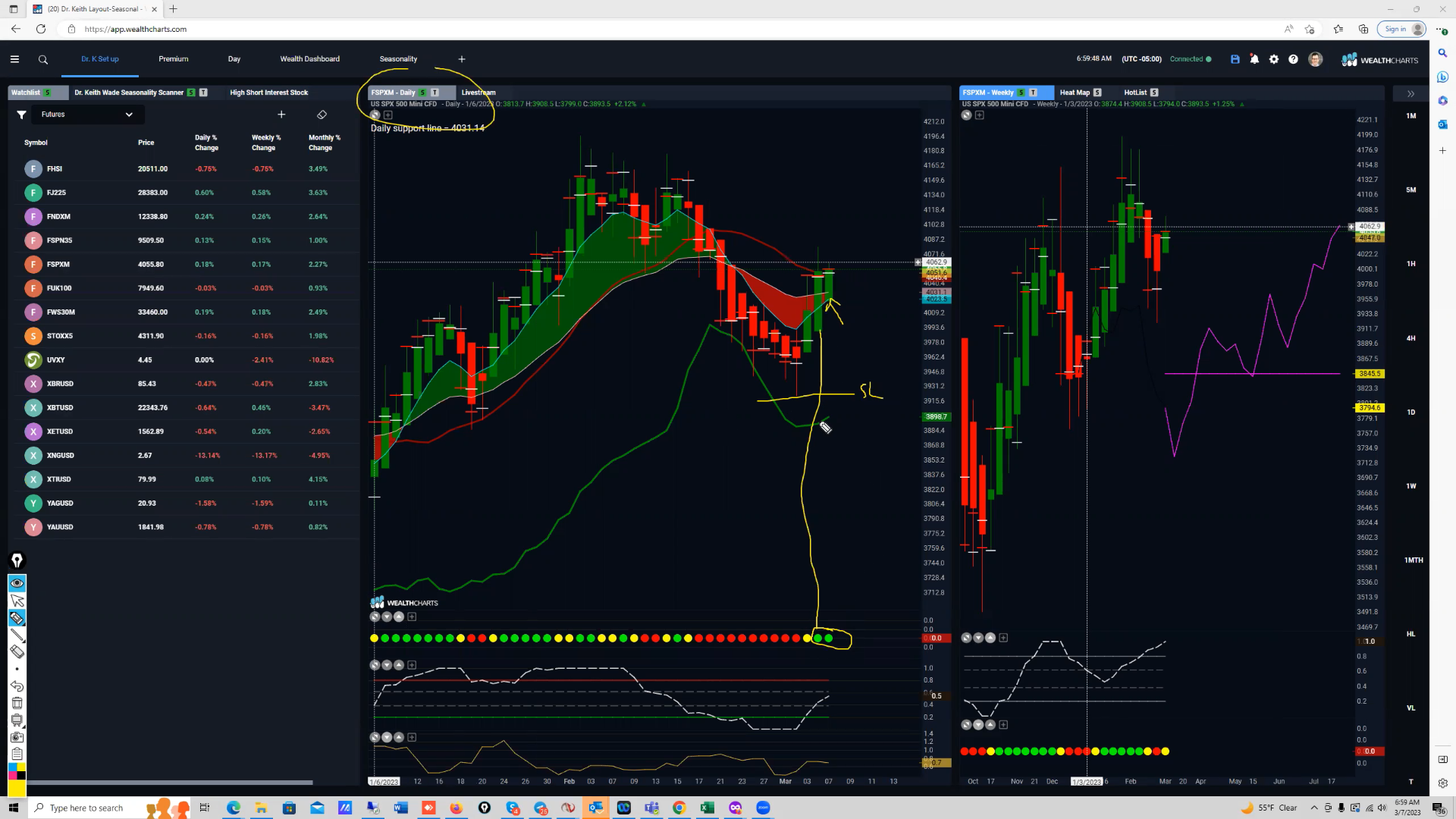Open the Wealth Dashboard tab
Image resolution: width=1456 pixels, height=819 pixels.
[309, 59]
